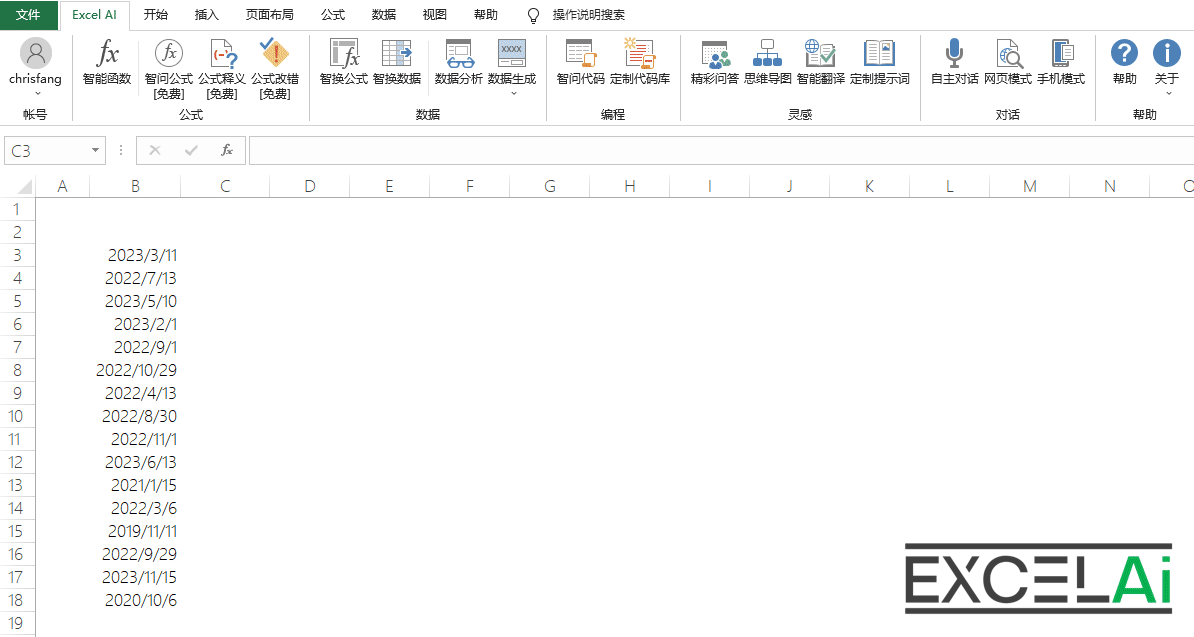Cancel entry with the X formula bar button

(x=155, y=150)
